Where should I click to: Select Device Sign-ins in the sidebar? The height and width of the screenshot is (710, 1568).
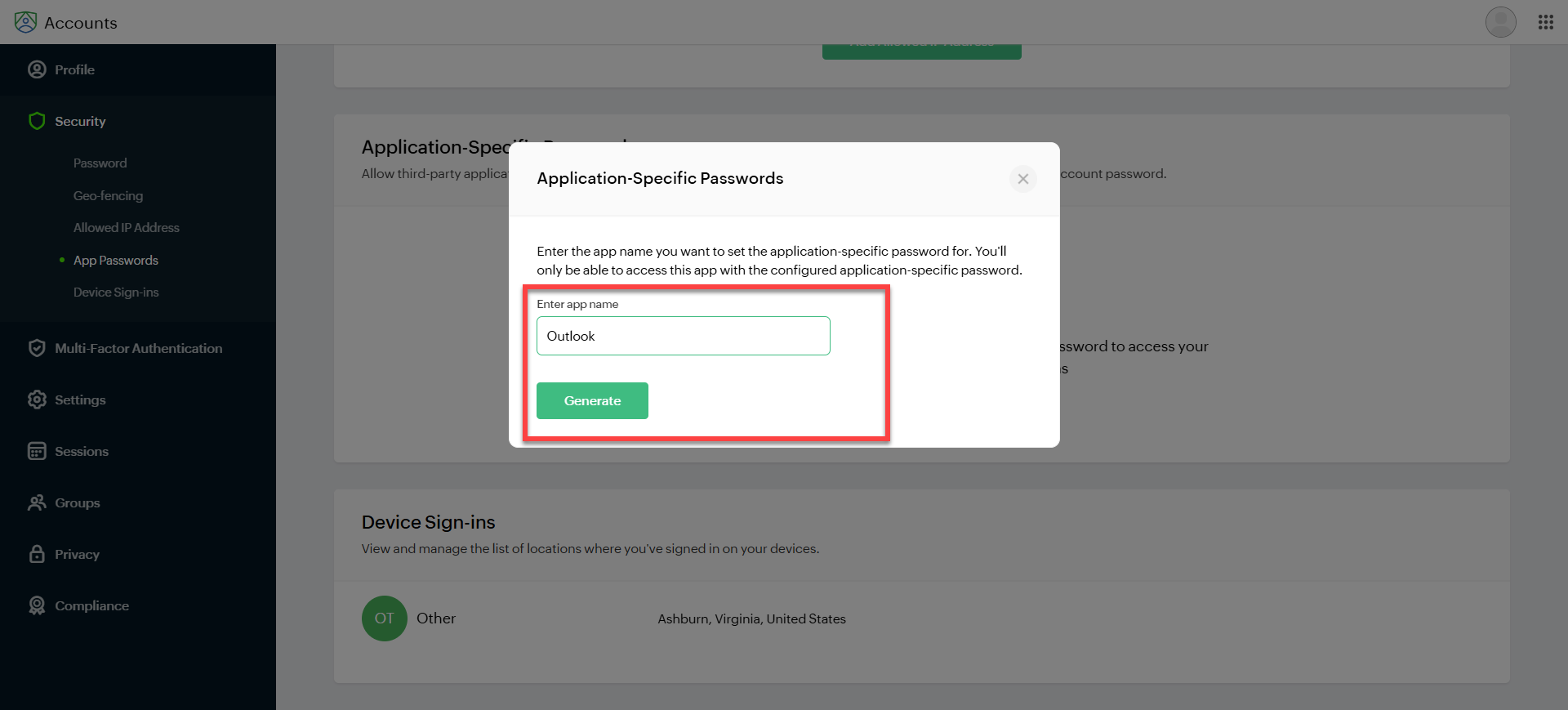tap(116, 292)
